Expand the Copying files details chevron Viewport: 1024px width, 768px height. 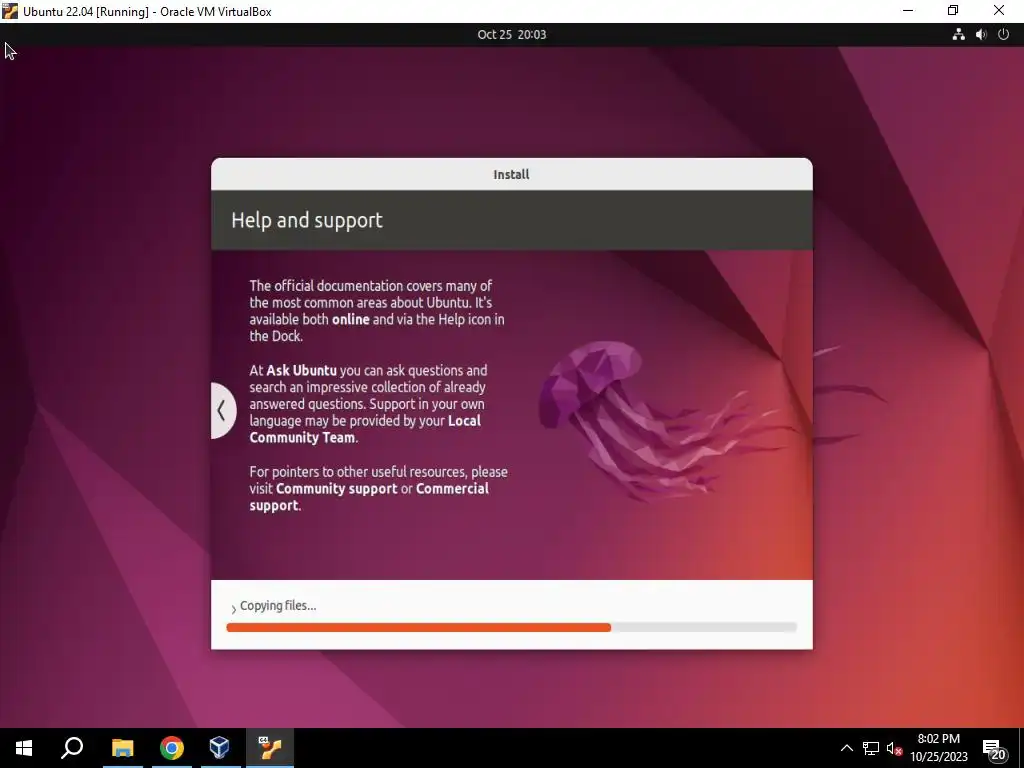click(234, 609)
